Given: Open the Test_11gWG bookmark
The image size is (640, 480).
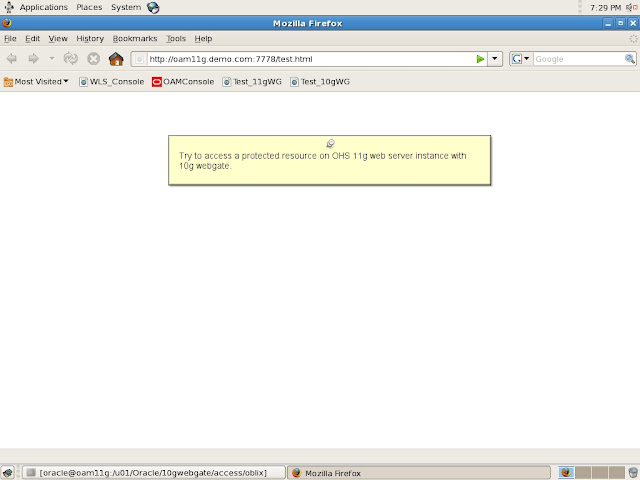Looking at the screenshot, I should (x=252, y=82).
